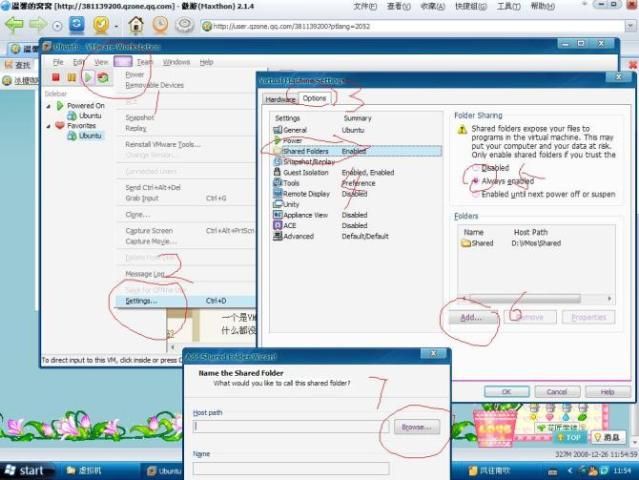Screen dimensions: 639x480
Task: Switch to the Hardware tab
Action: click(x=280, y=99)
